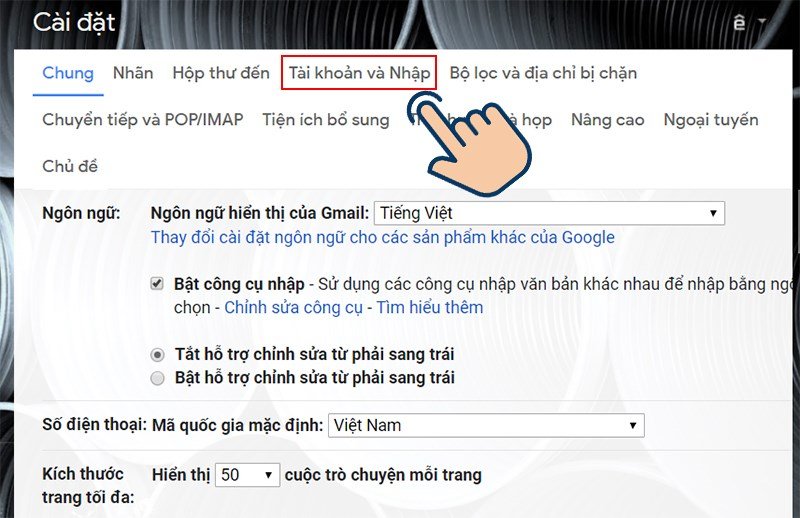Click the Ngôn ngữ: section label
This screenshot has width=800, height=518.
[x=81, y=213]
